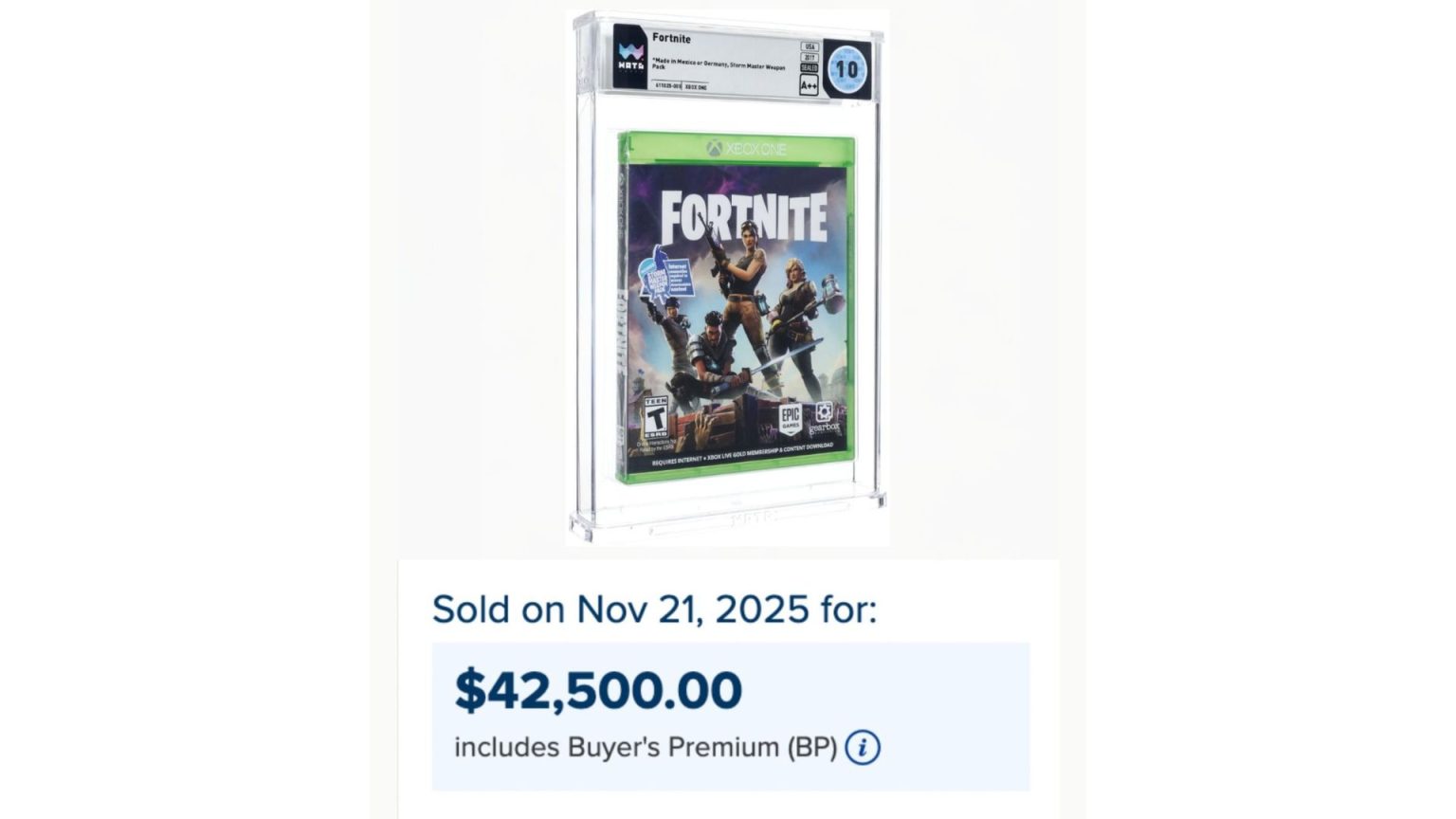Toggle the USA region indicator box
The image size is (1456, 819).
tap(809, 46)
